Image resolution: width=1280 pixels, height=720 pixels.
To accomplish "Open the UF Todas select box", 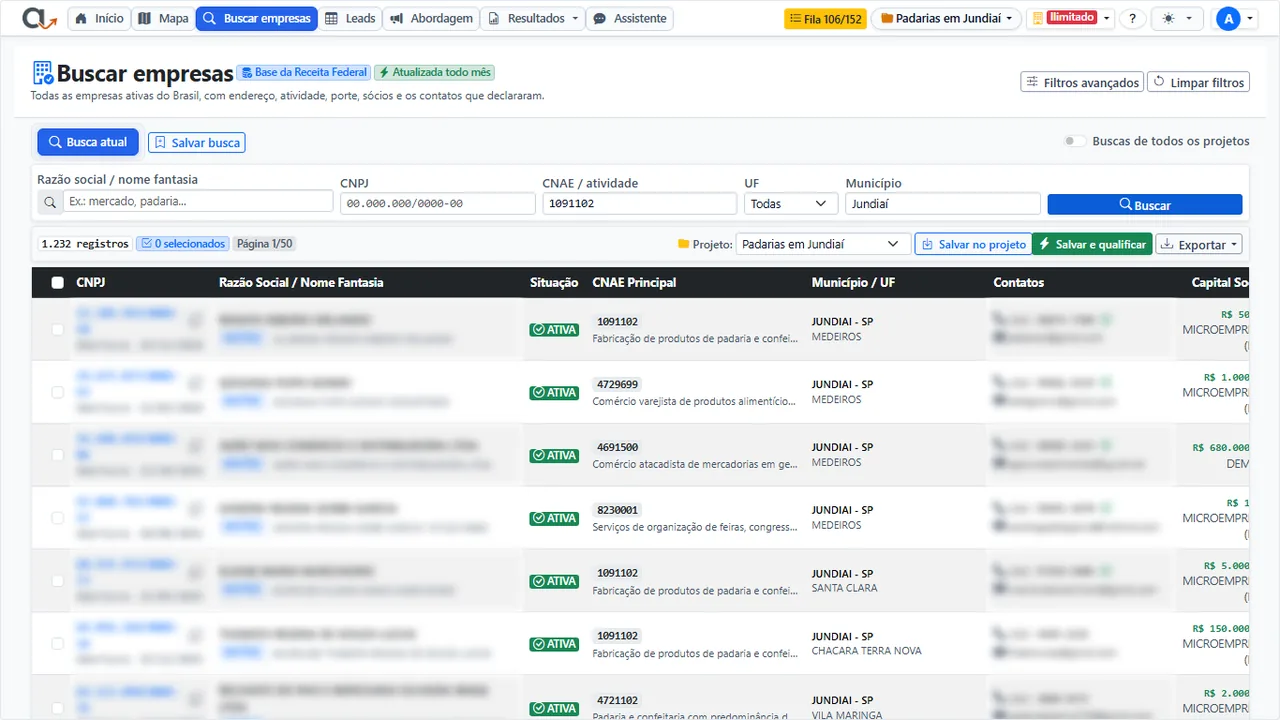I will tap(791, 203).
